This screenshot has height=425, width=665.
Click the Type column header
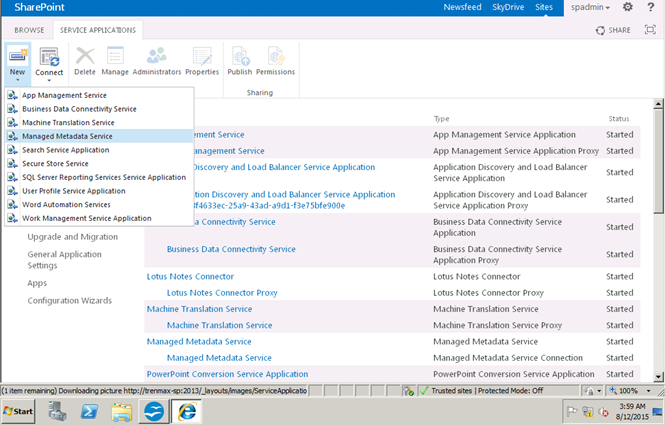(x=441, y=119)
